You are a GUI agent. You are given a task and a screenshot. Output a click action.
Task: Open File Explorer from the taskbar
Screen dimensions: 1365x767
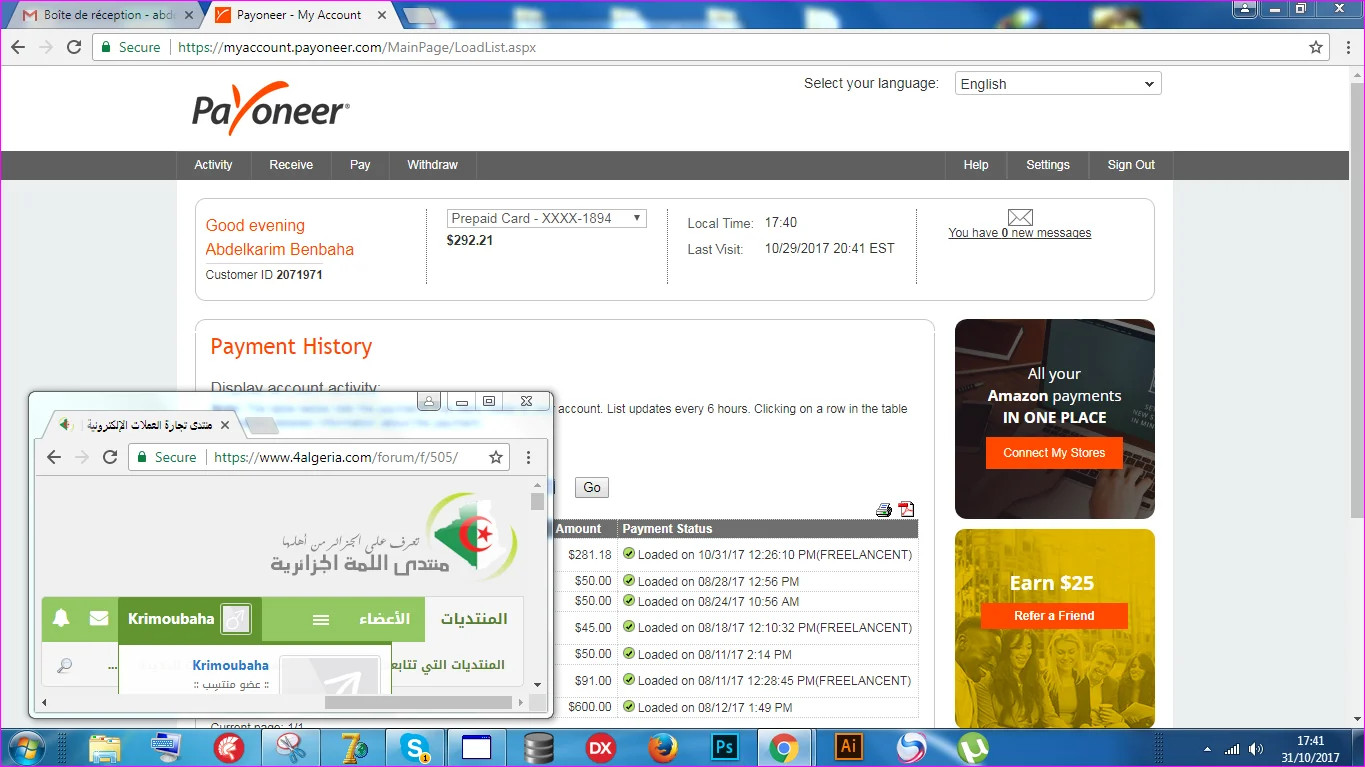point(104,748)
